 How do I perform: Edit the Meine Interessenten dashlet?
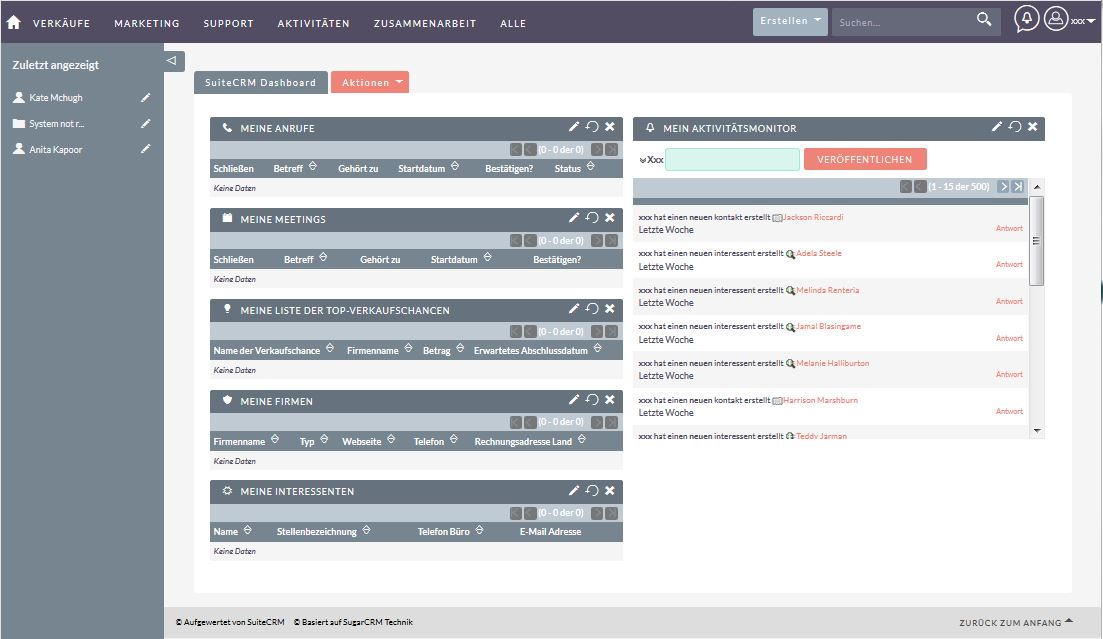[x=574, y=490]
